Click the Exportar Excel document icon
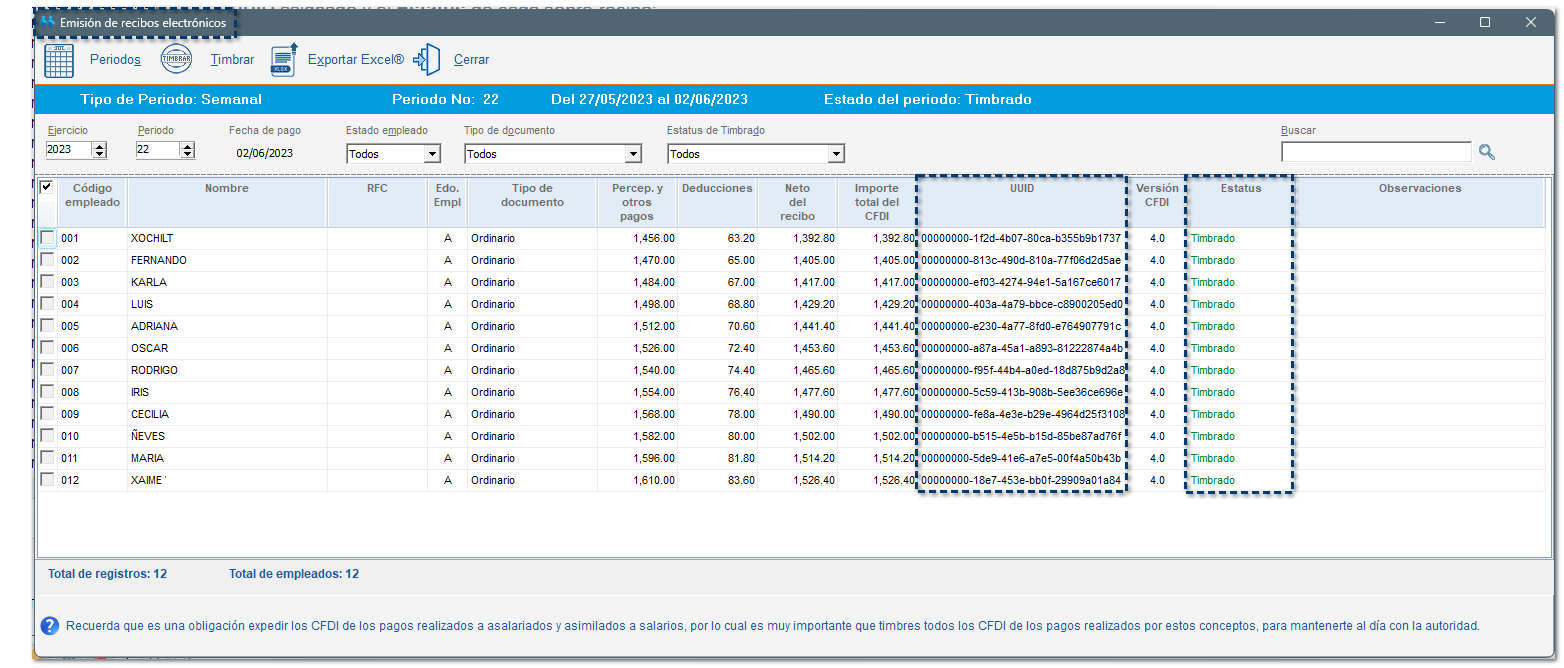1564x668 pixels. click(x=284, y=60)
